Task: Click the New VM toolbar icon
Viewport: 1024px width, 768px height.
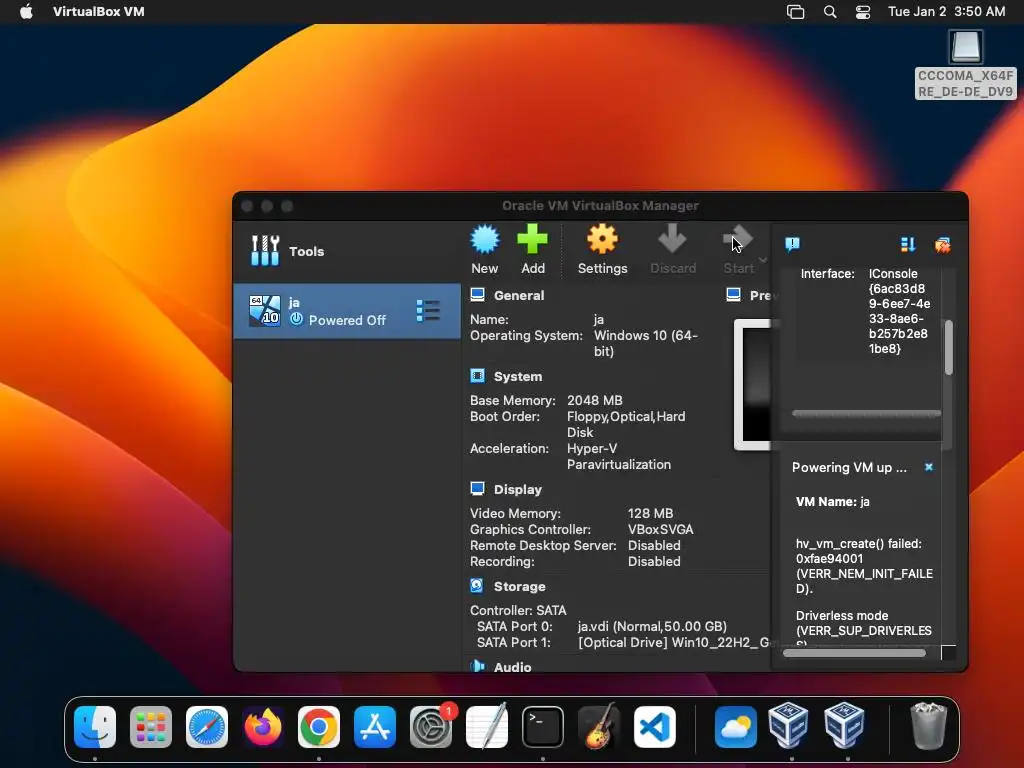Action: click(485, 240)
